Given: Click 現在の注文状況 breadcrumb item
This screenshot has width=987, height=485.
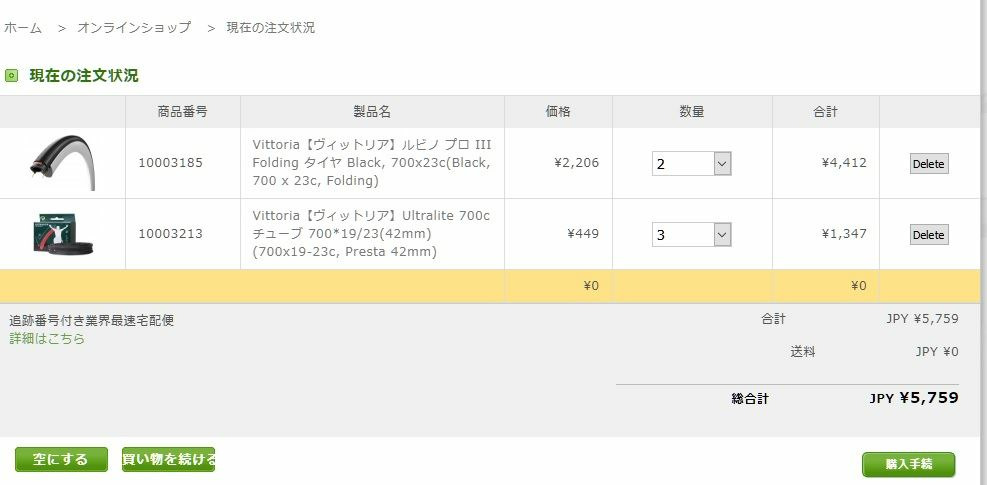Looking at the screenshot, I should 271,28.
